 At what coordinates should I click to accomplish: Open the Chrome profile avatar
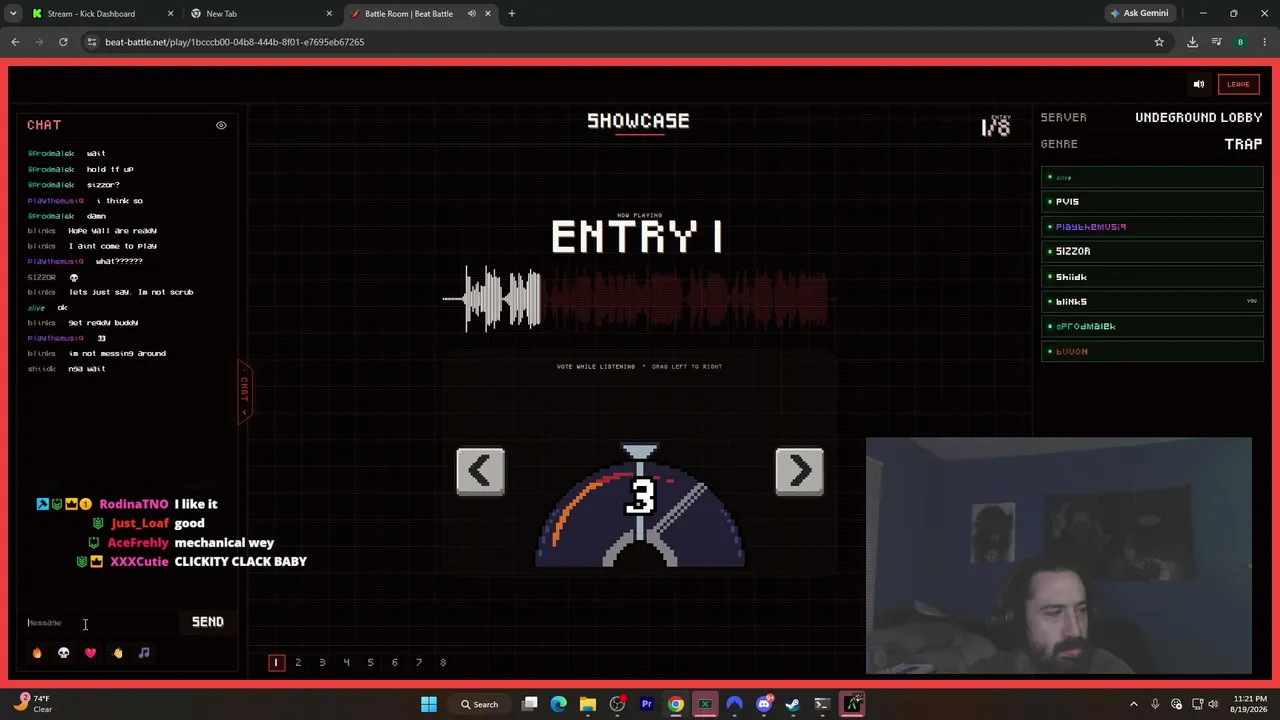pyautogui.click(x=1240, y=42)
